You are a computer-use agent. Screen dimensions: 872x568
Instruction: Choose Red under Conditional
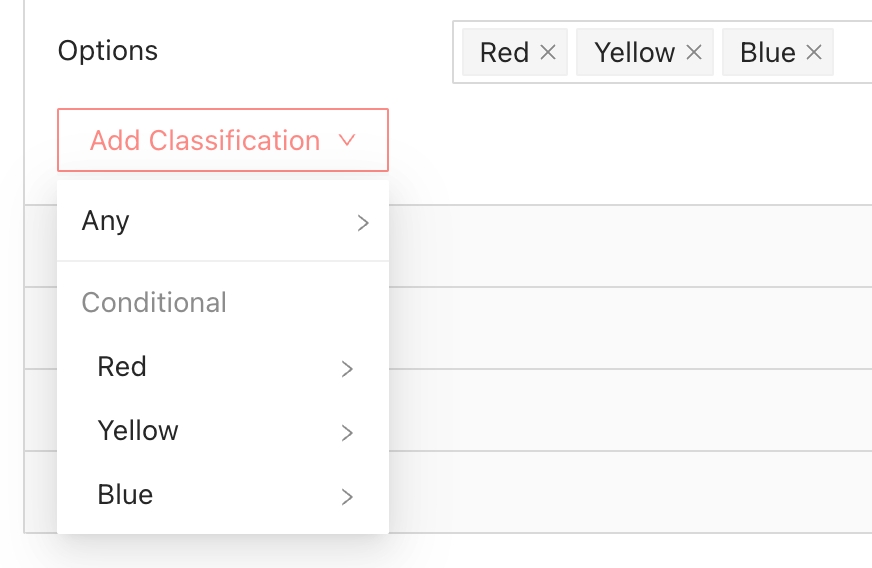[122, 367]
